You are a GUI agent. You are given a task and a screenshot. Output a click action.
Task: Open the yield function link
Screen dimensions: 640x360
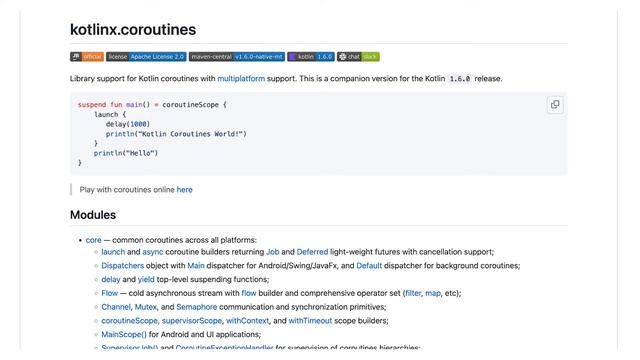(x=146, y=280)
